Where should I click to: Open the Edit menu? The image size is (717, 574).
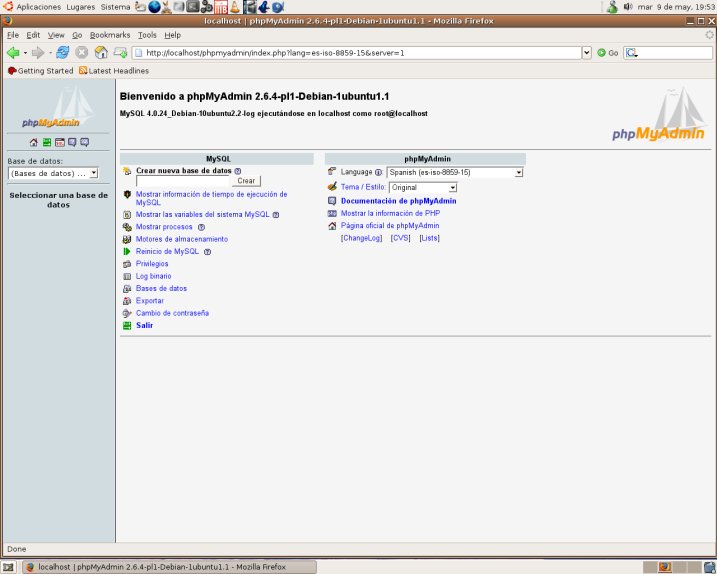coord(33,35)
